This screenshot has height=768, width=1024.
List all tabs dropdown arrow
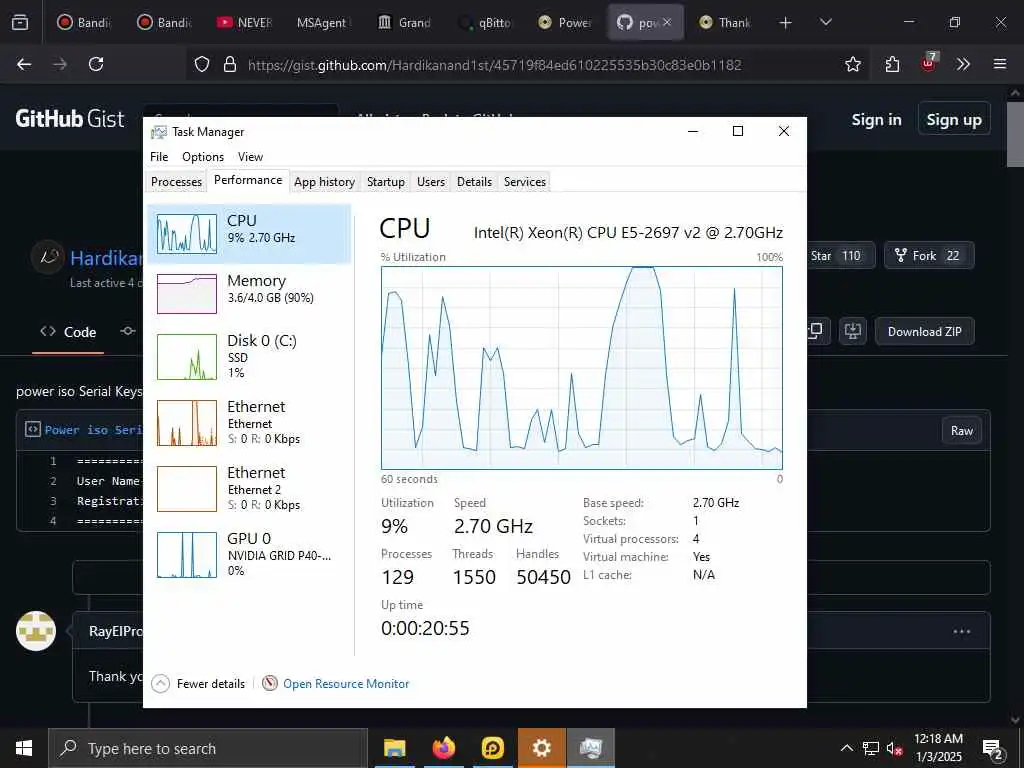tap(825, 23)
